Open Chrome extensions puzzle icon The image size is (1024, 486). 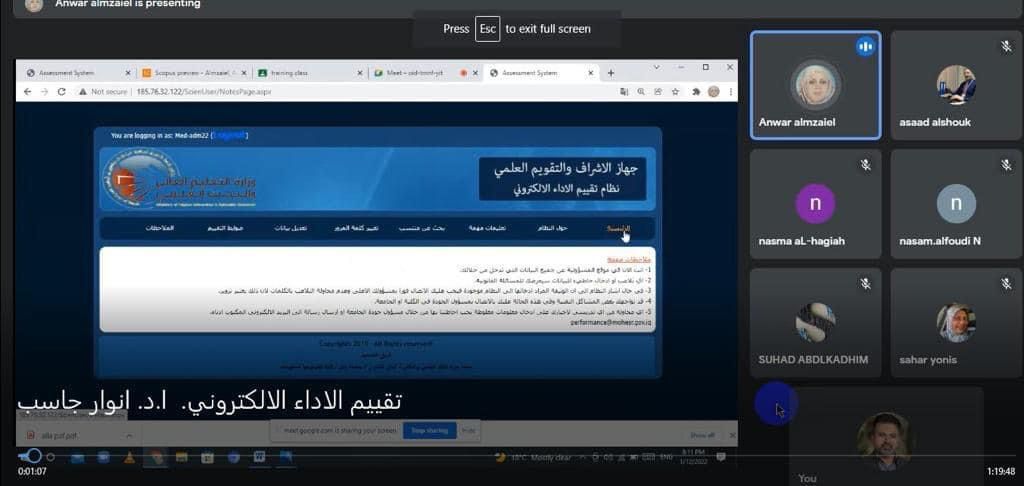coord(696,92)
